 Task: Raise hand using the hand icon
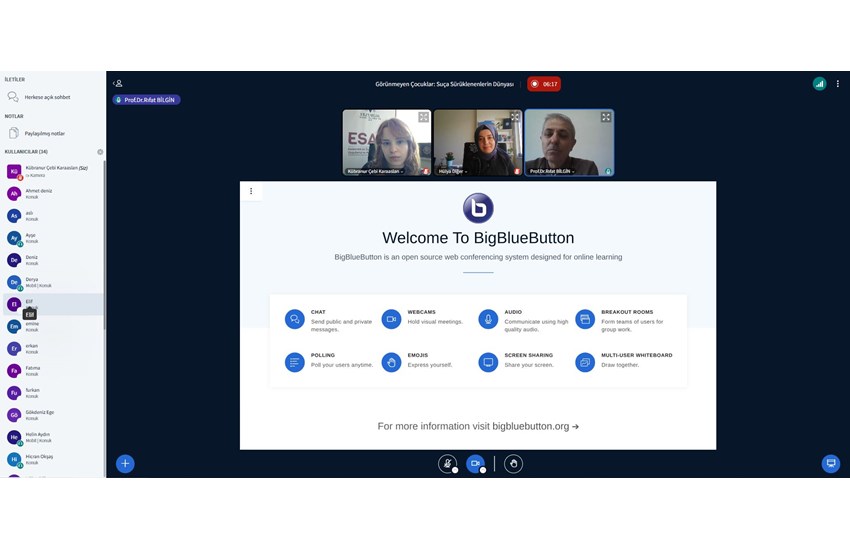(x=513, y=463)
